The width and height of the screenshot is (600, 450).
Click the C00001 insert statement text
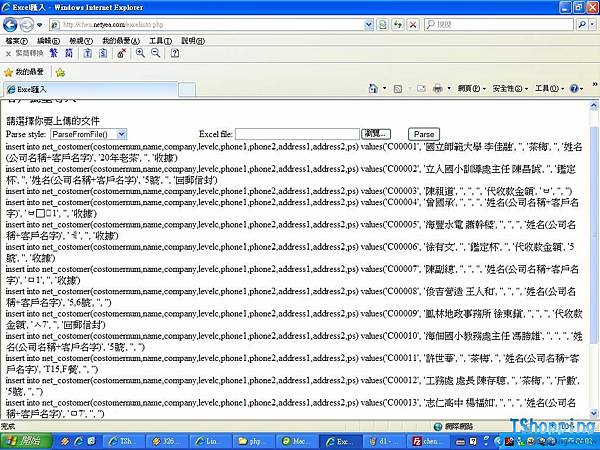(294, 152)
